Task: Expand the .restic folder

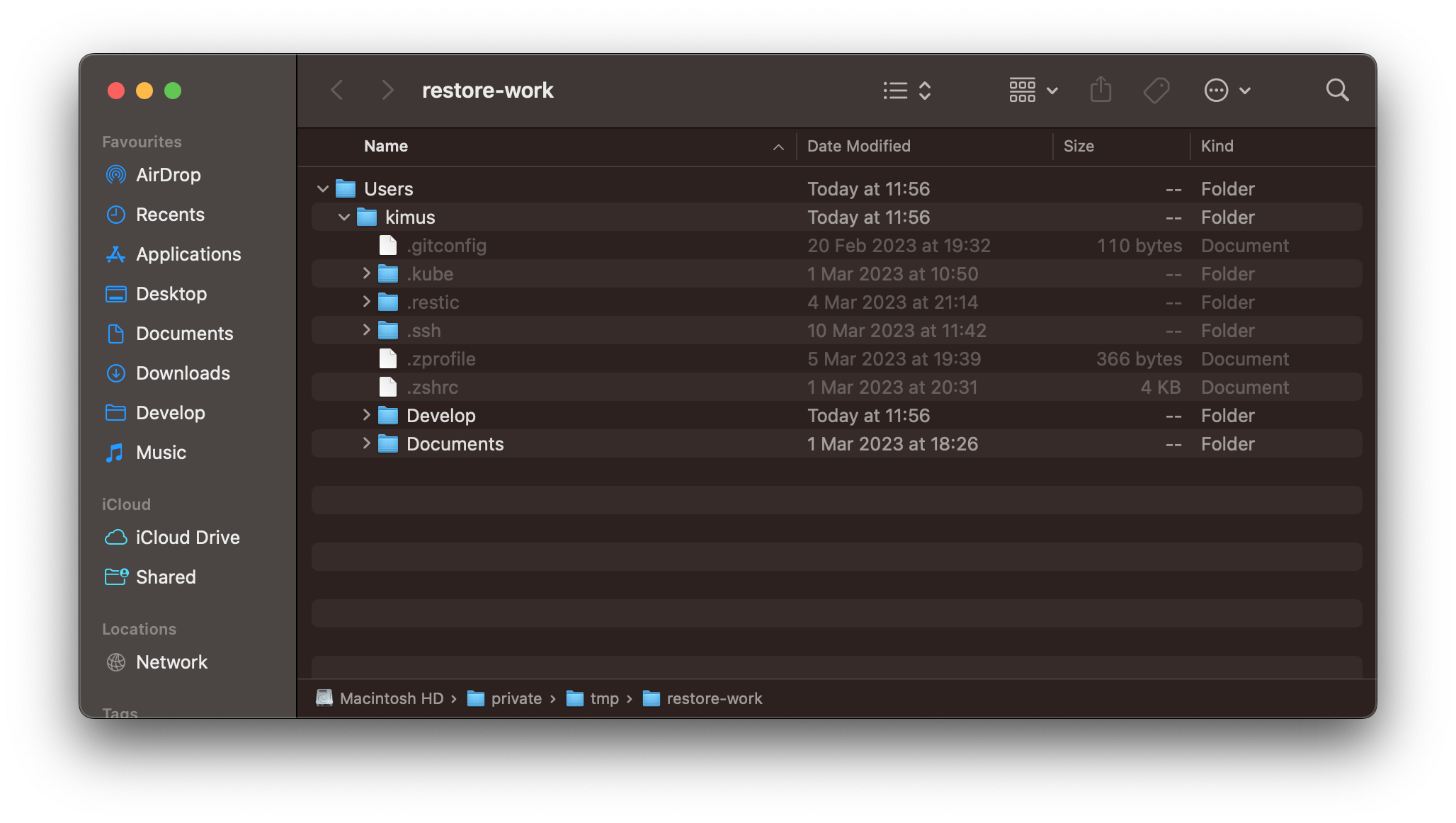Action: [366, 302]
